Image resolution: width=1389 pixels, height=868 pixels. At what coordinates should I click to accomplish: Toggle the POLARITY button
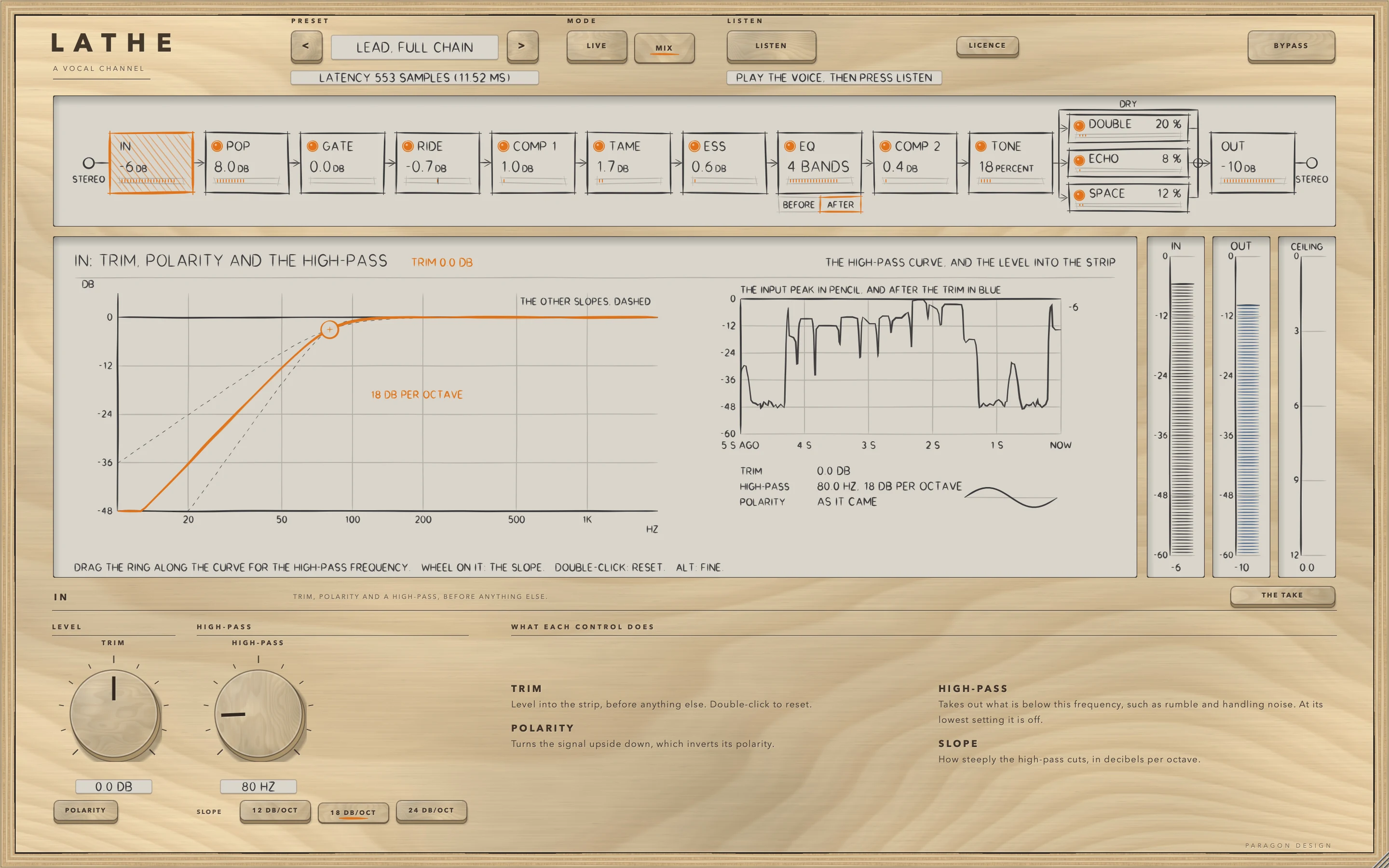85,811
